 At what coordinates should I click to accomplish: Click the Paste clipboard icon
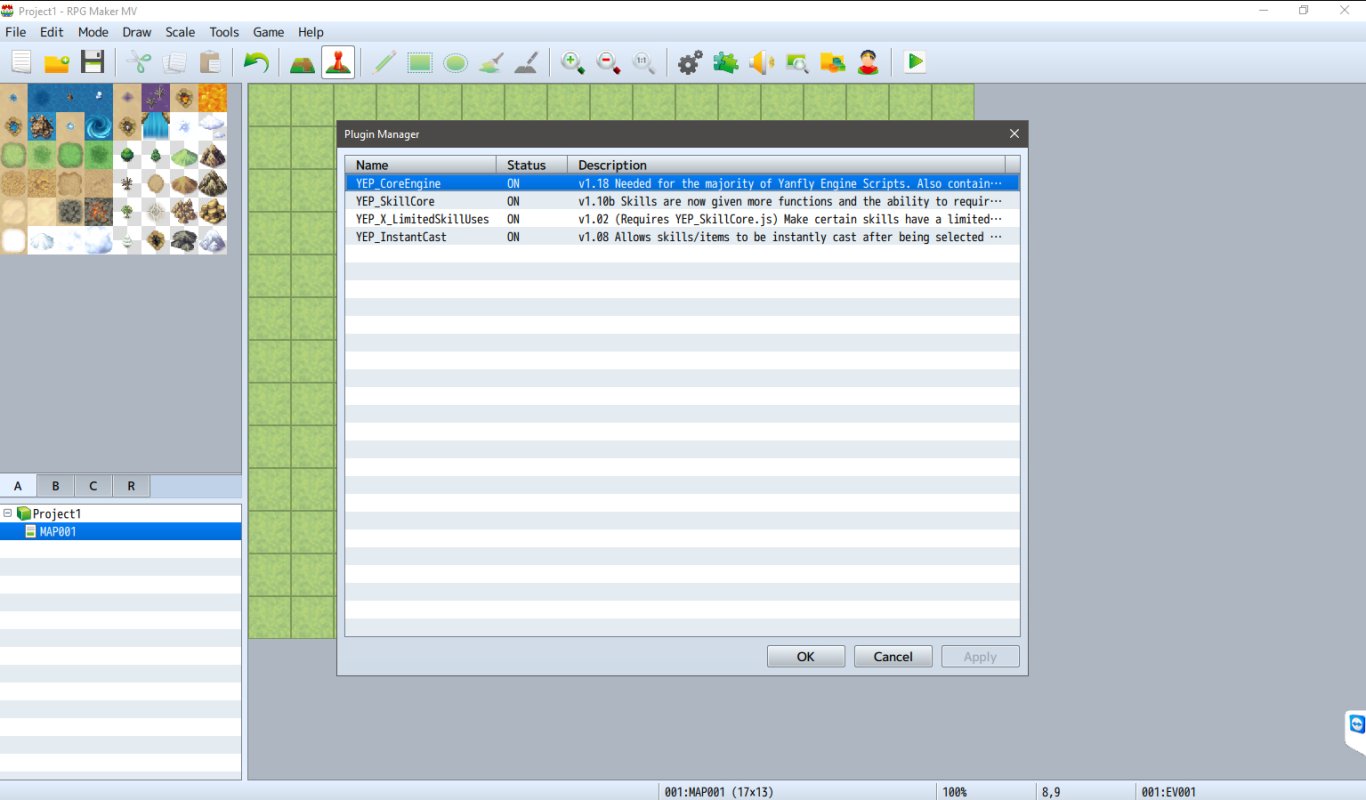tap(211, 62)
